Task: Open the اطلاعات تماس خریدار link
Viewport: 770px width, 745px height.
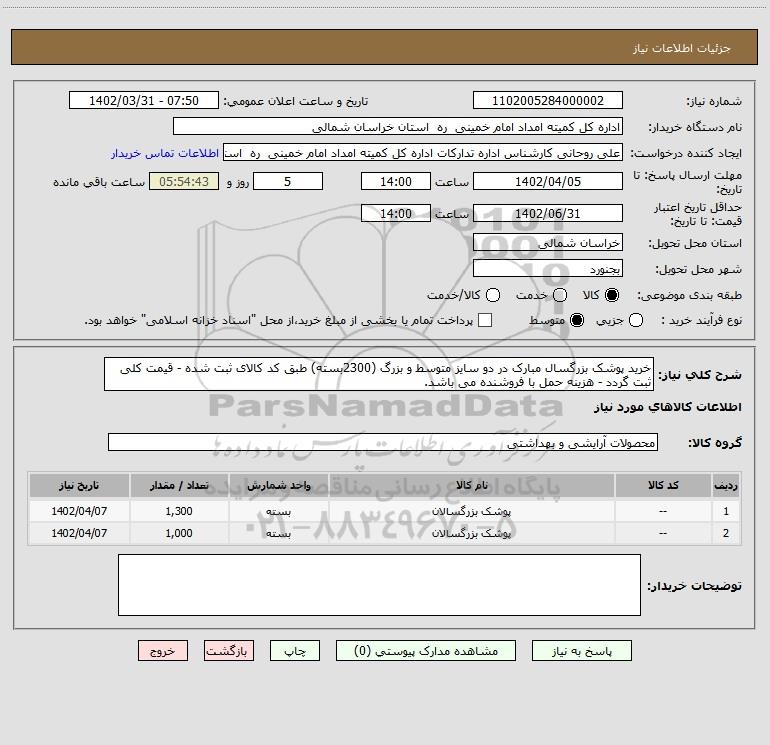Action: click(165, 153)
